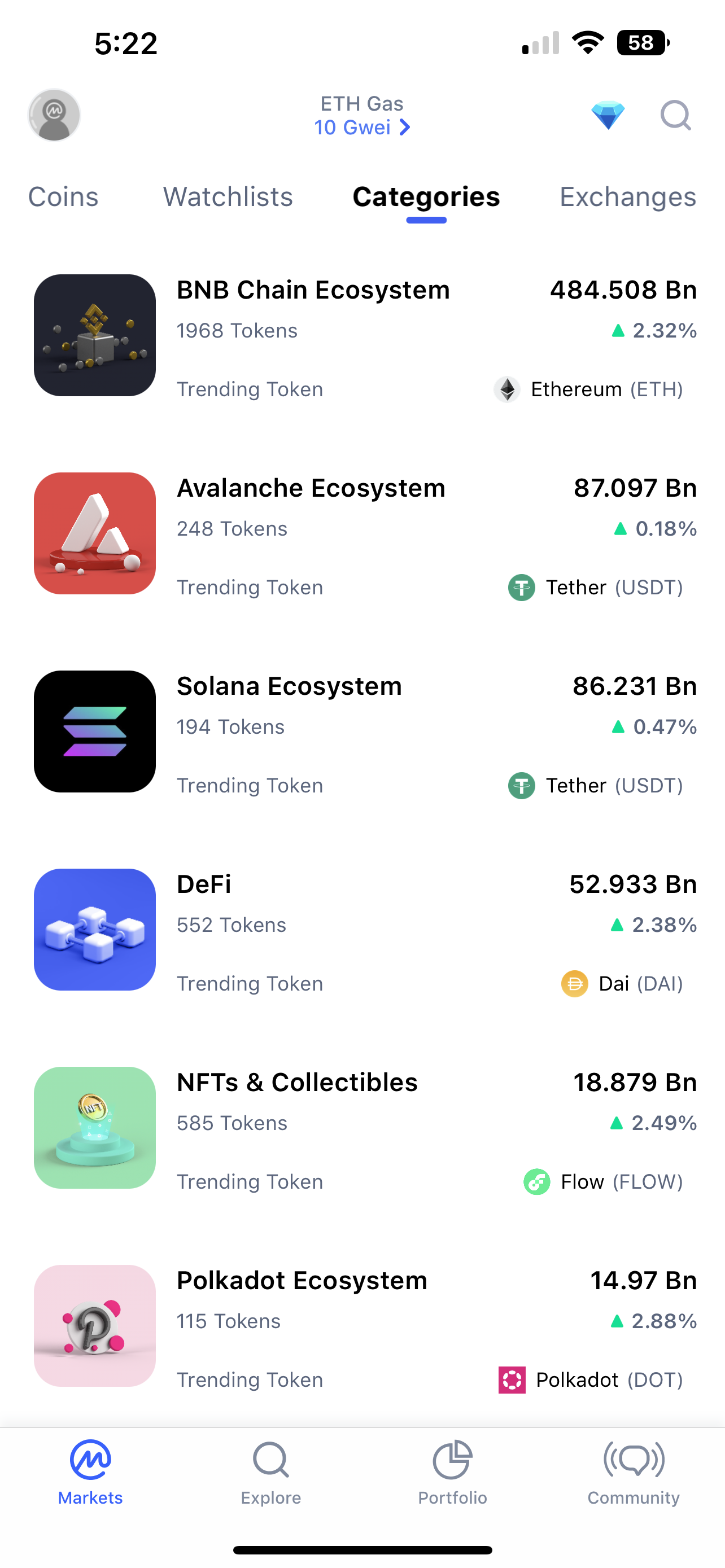Open BNB Chain Ecosystem category
The height and width of the screenshot is (1568, 725).
(x=313, y=290)
